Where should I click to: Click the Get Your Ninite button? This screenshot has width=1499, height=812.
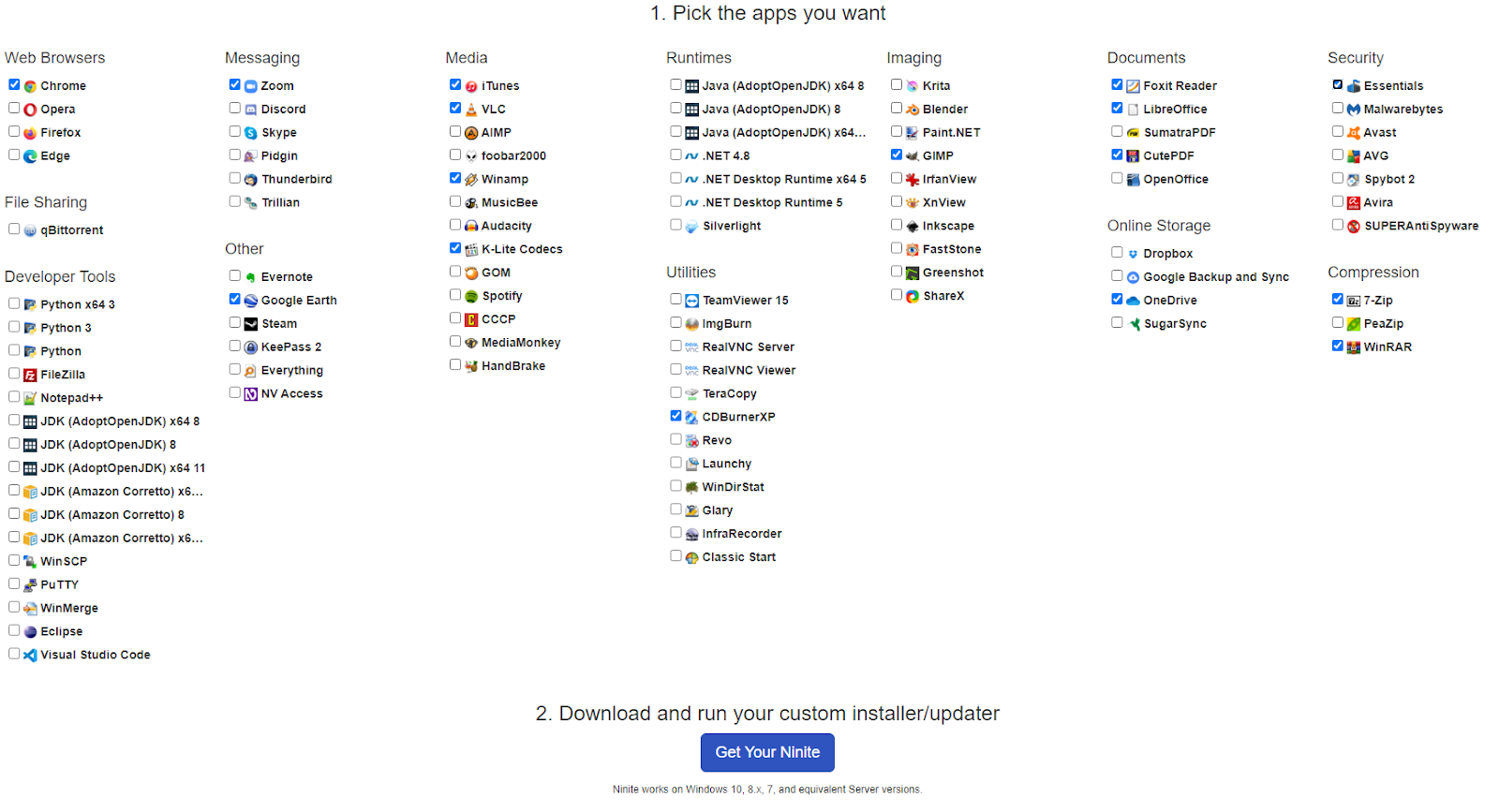pos(767,752)
